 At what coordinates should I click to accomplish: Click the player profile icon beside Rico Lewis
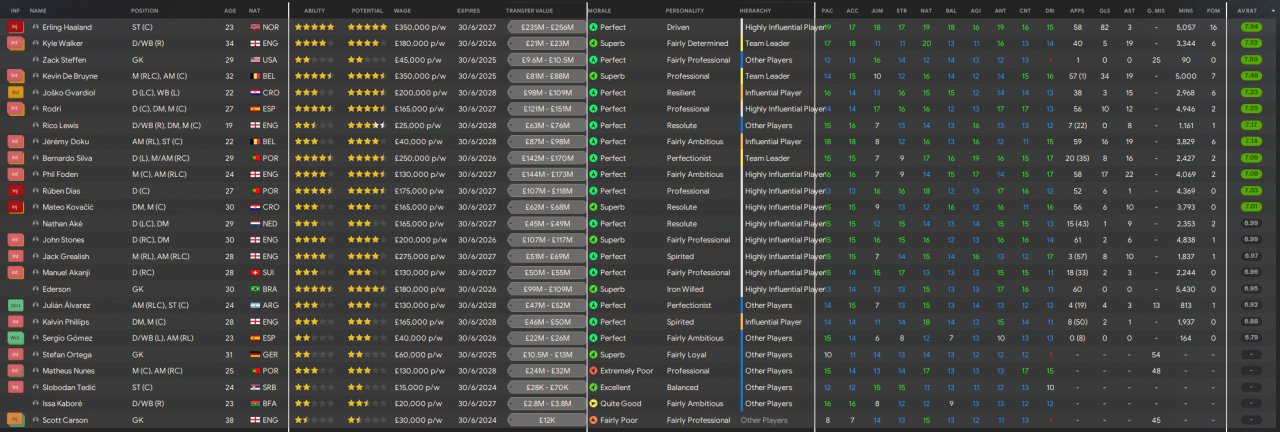tap(36, 125)
